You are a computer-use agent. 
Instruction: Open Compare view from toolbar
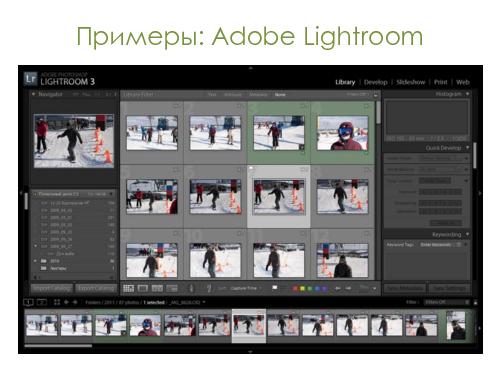(157, 288)
